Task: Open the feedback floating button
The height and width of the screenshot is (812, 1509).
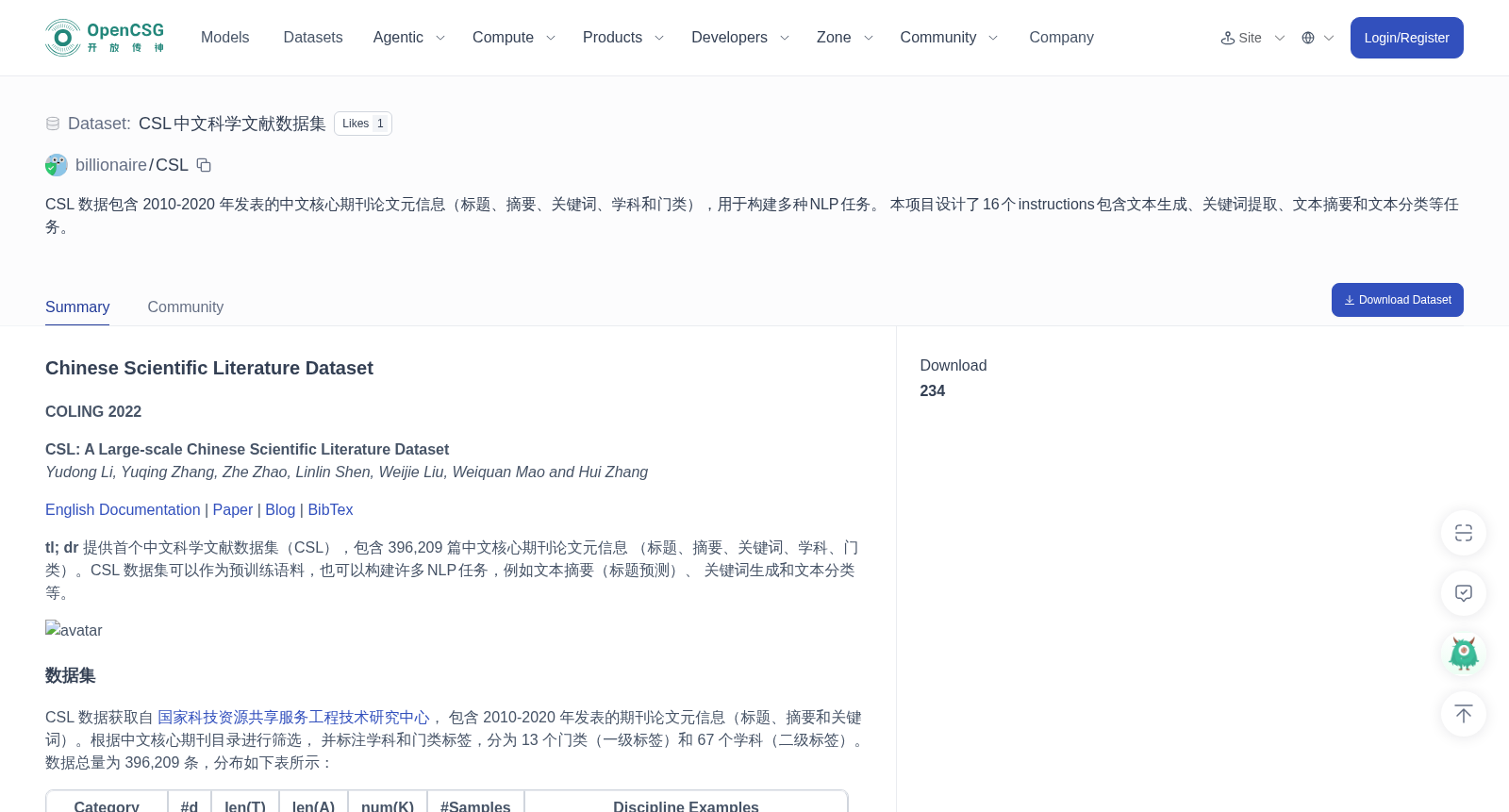Action: (x=1464, y=593)
